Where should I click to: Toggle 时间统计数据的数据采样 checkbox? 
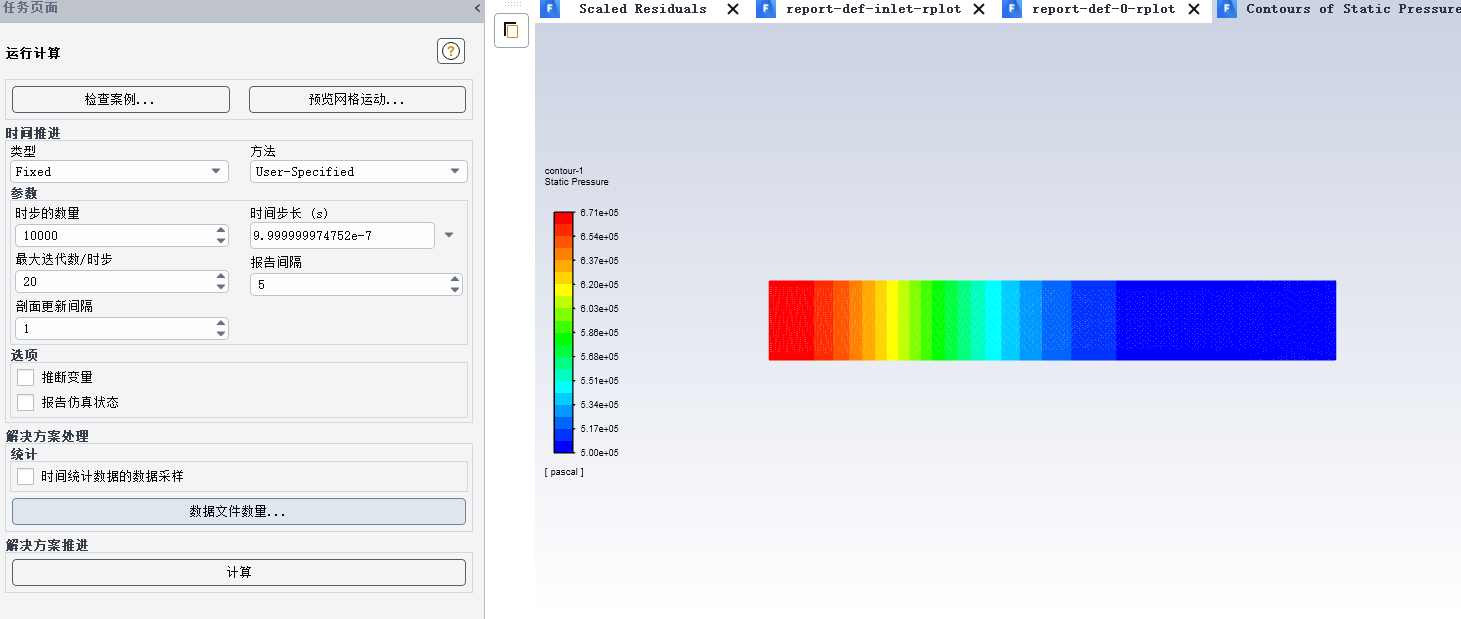click(x=26, y=477)
